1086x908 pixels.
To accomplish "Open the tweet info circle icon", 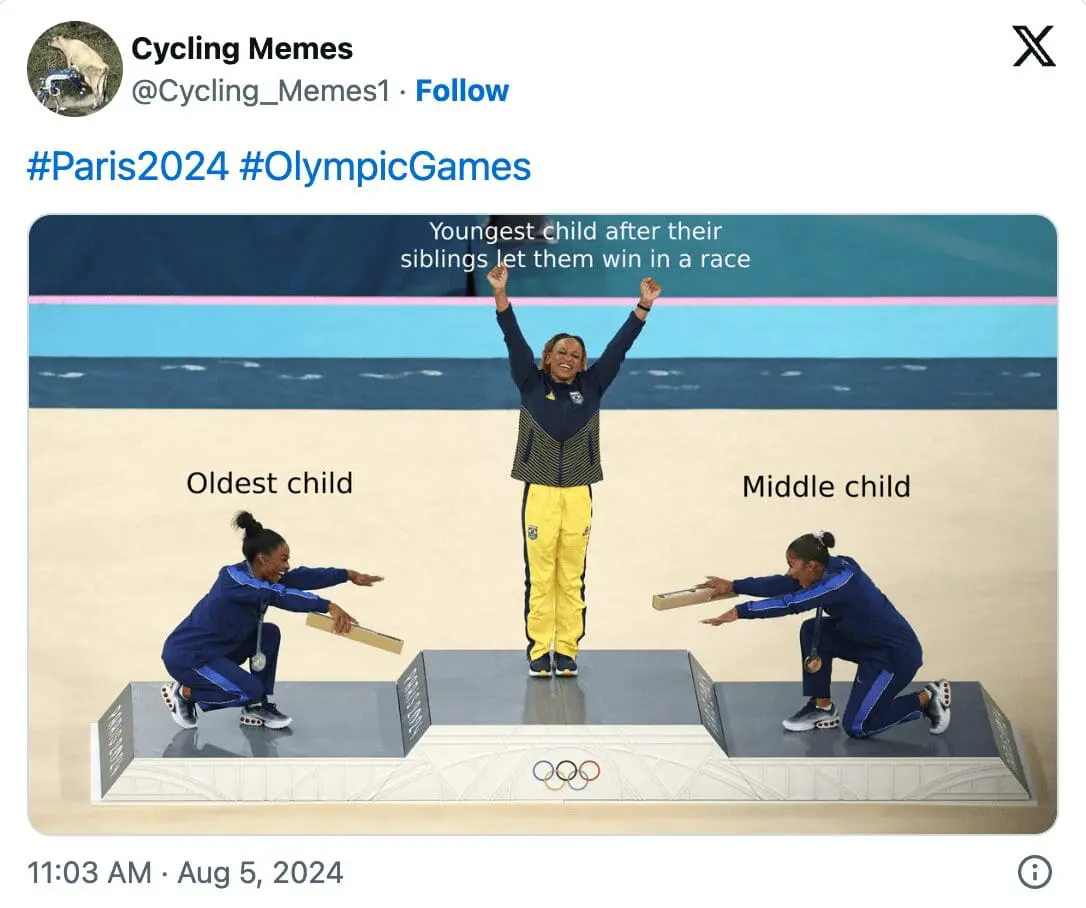I will point(1033,872).
